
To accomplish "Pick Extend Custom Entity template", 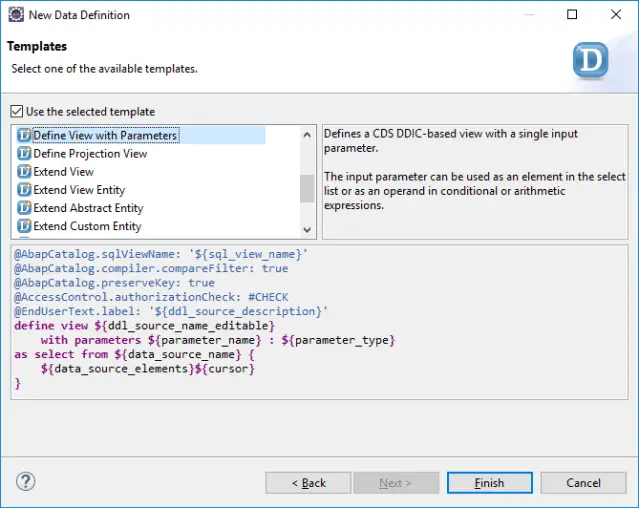I will 87,226.
